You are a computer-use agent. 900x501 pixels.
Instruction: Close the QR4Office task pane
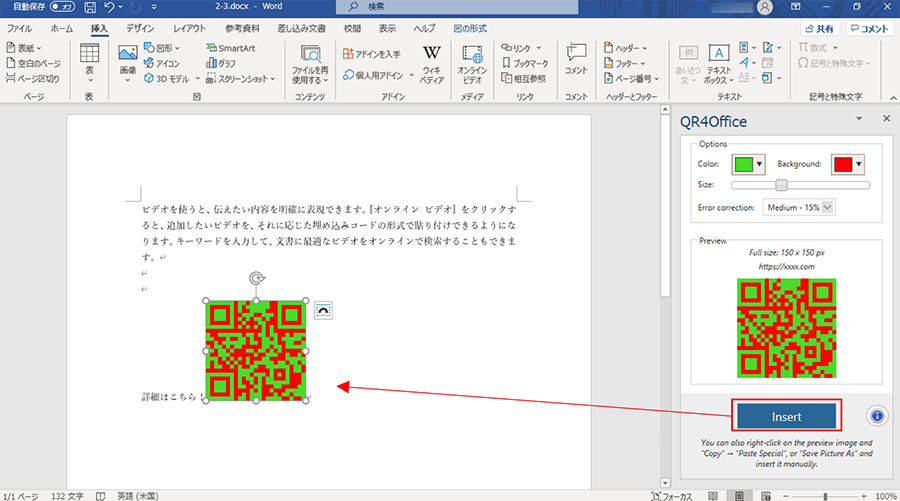pyautogui.click(x=886, y=118)
